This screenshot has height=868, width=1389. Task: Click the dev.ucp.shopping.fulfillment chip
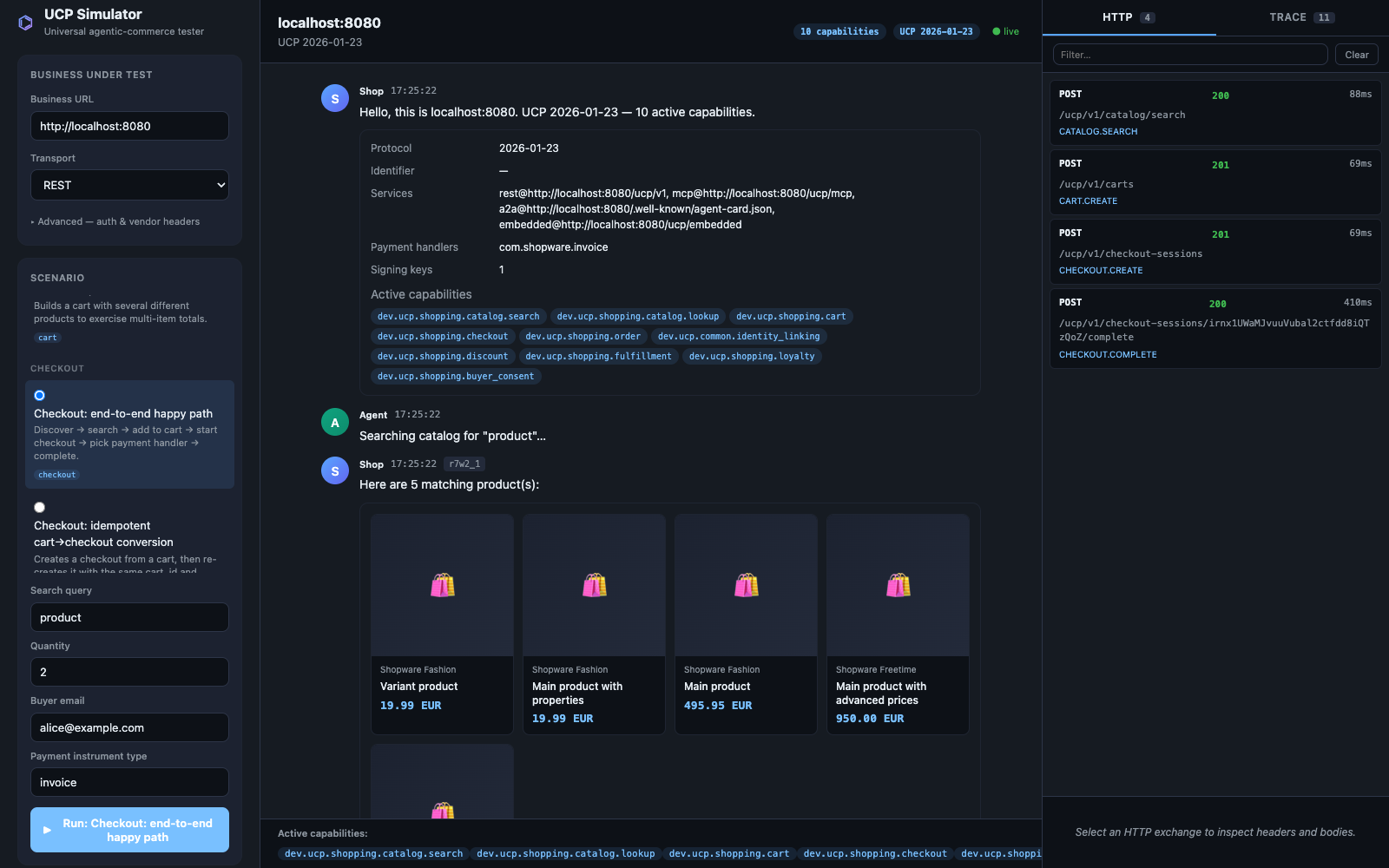click(599, 356)
